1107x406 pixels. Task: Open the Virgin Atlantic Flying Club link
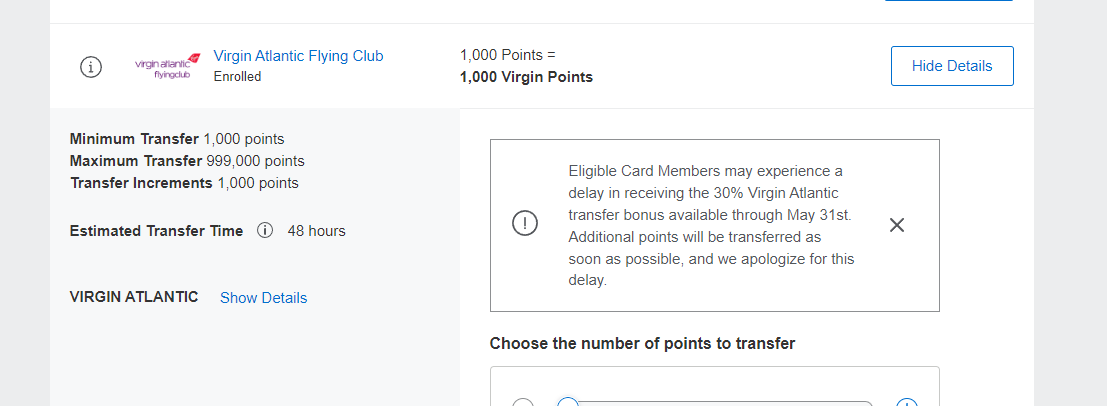(298, 56)
